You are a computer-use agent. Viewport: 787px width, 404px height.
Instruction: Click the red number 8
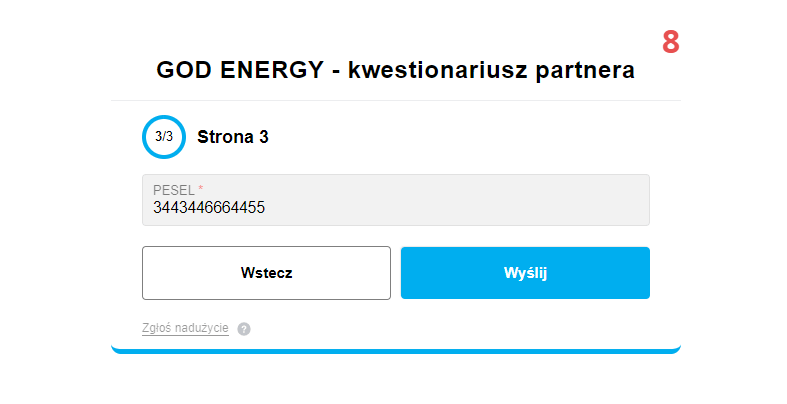point(670,42)
